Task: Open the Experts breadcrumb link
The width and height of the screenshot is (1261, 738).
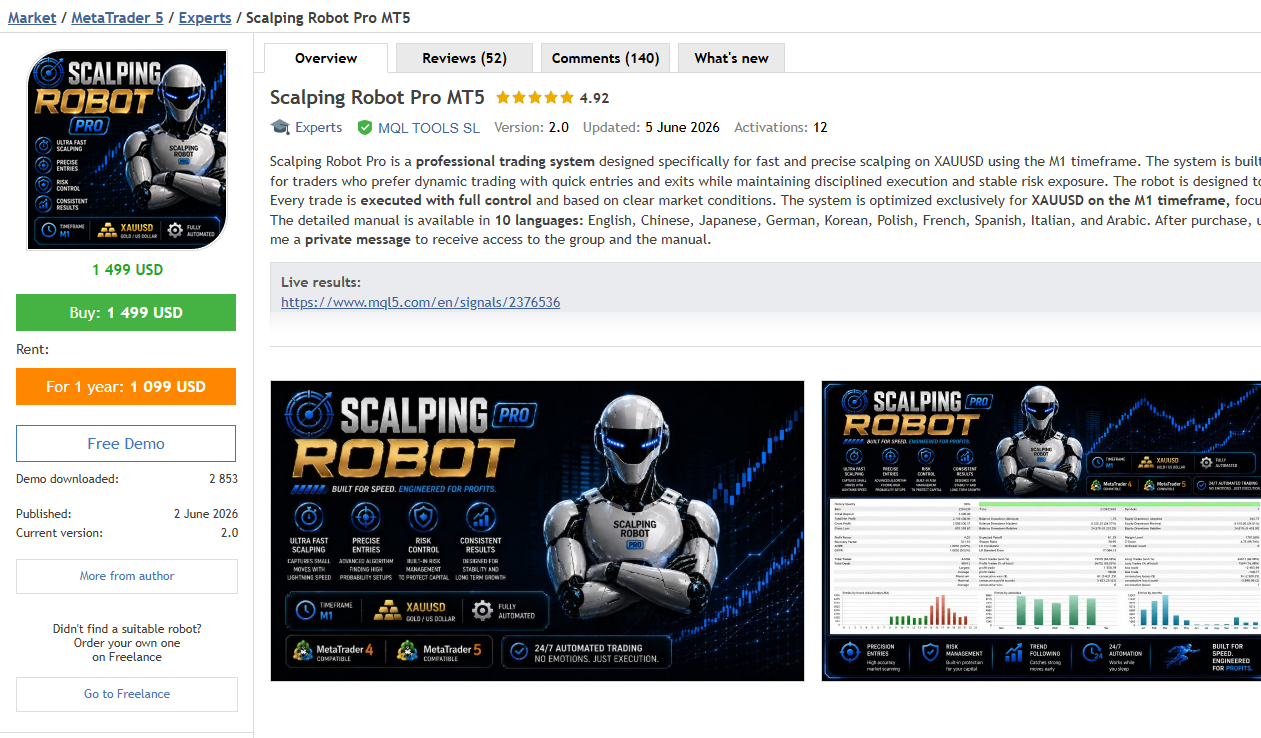Action: point(205,17)
